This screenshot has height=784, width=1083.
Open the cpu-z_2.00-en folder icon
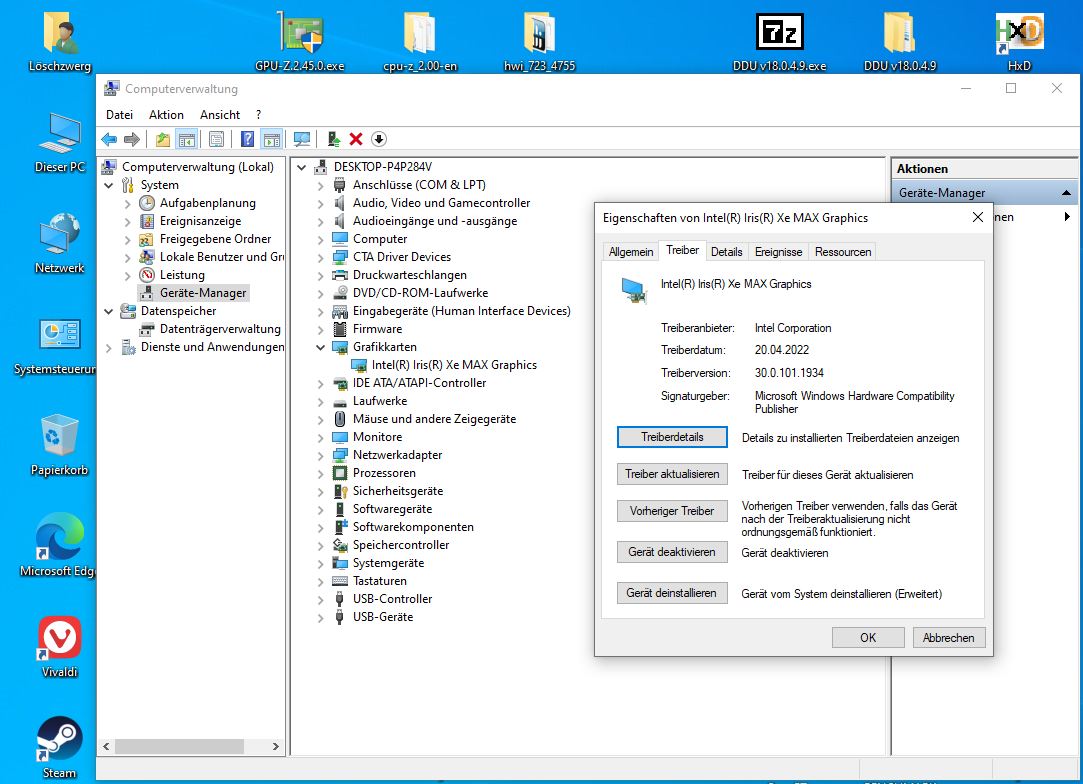tap(420, 41)
